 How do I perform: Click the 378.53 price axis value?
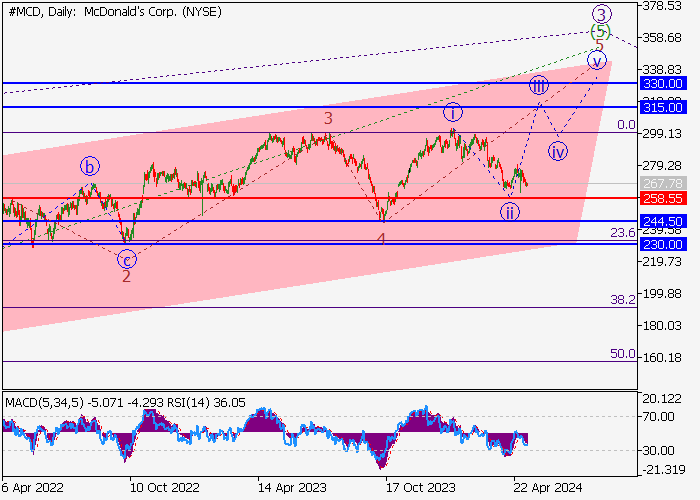click(662, 6)
